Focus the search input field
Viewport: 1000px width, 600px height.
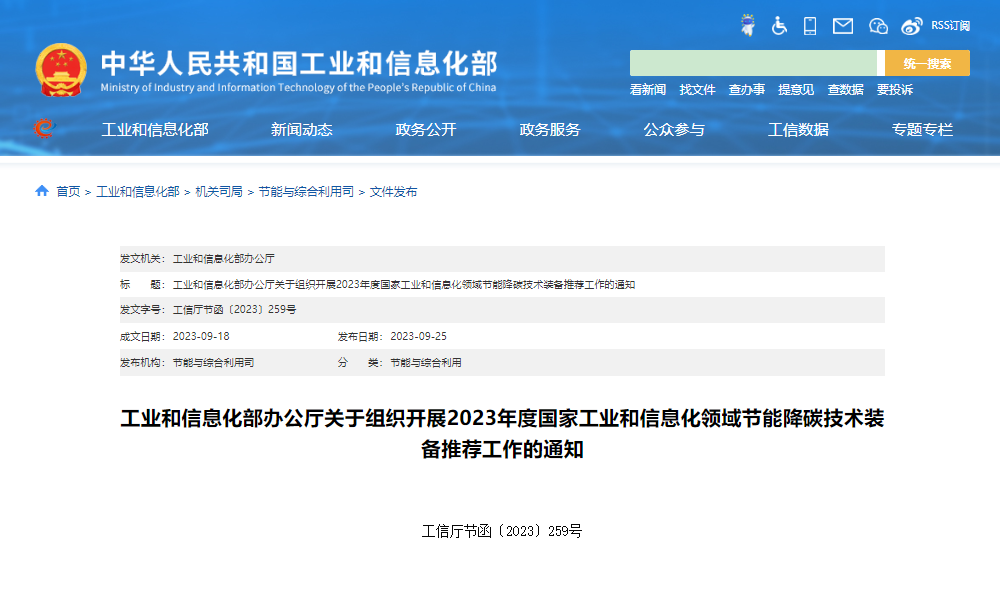[x=753, y=63]
